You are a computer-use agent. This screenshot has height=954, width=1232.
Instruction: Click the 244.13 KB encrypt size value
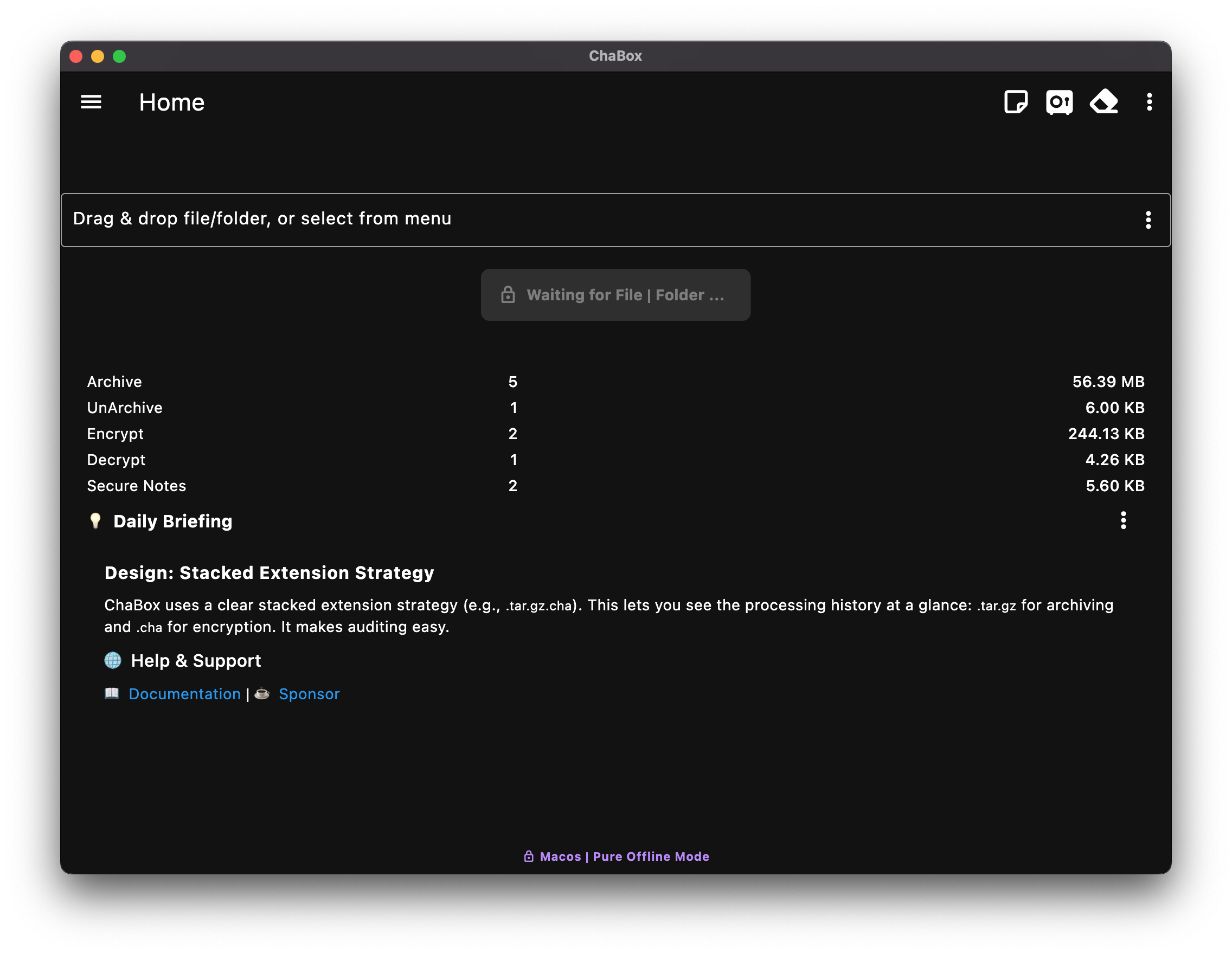pos(1106,434)
